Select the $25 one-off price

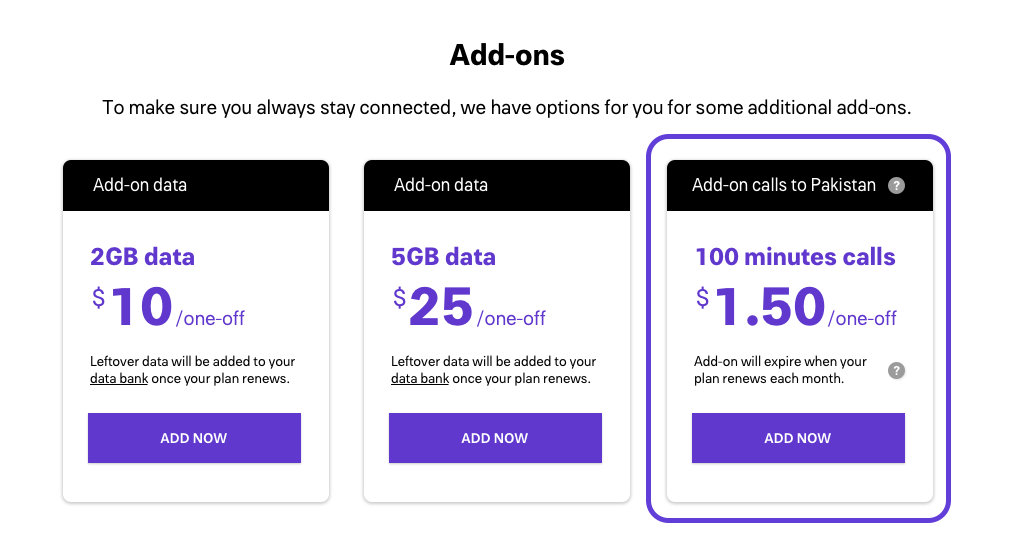coord(469,307)
